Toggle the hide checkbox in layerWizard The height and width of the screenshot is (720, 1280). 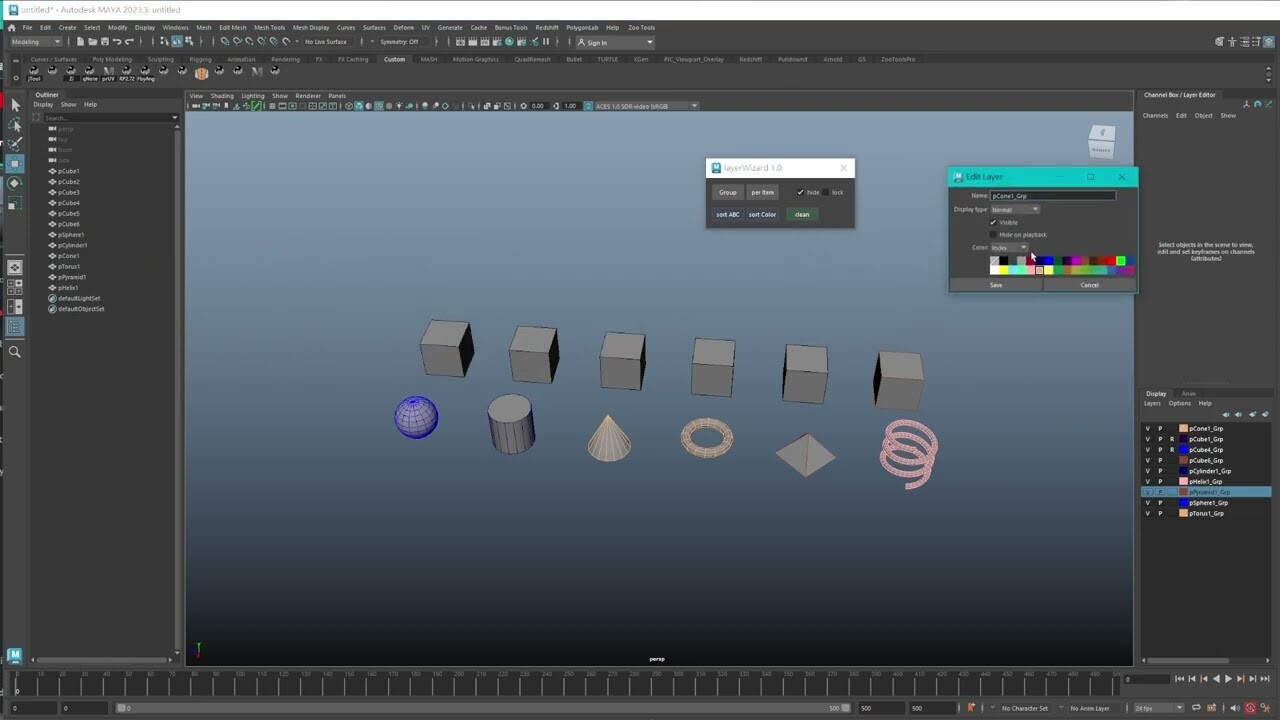pos(800,192)
